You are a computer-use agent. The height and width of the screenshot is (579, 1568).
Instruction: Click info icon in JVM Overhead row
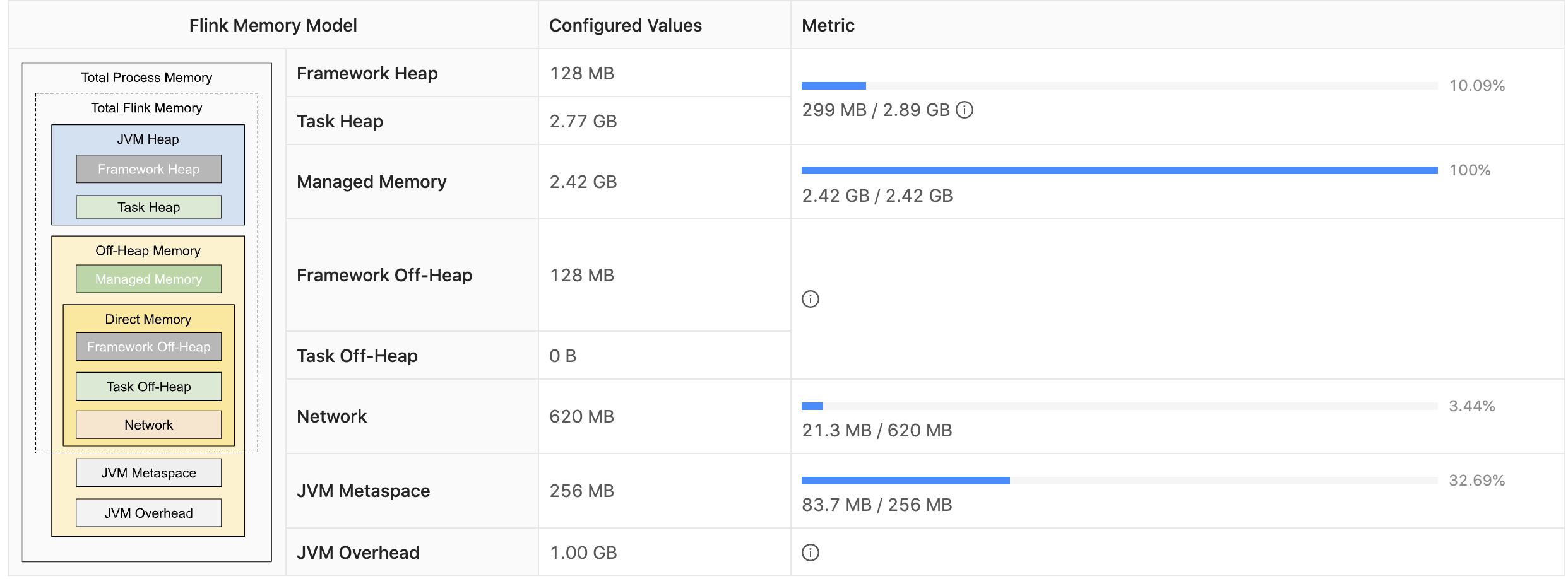[811, 553]
